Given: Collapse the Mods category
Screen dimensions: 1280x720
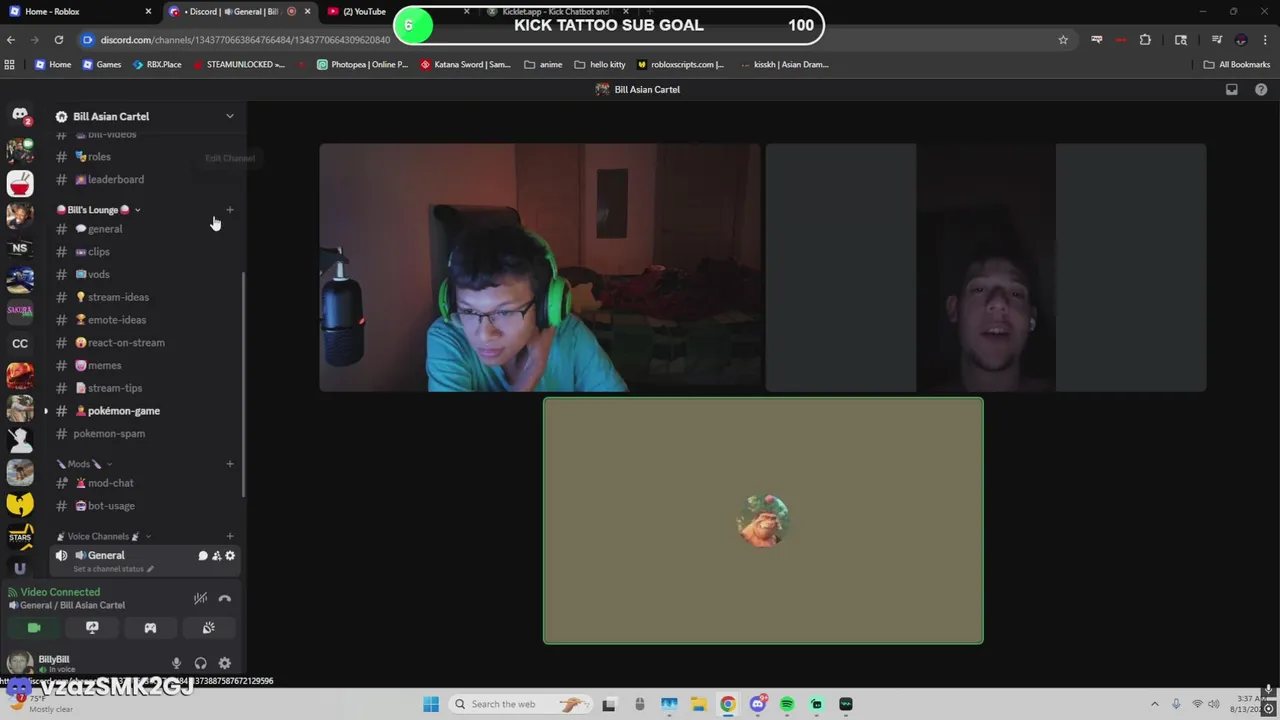Looking at the screenshot, I should [x=84, y=464].
